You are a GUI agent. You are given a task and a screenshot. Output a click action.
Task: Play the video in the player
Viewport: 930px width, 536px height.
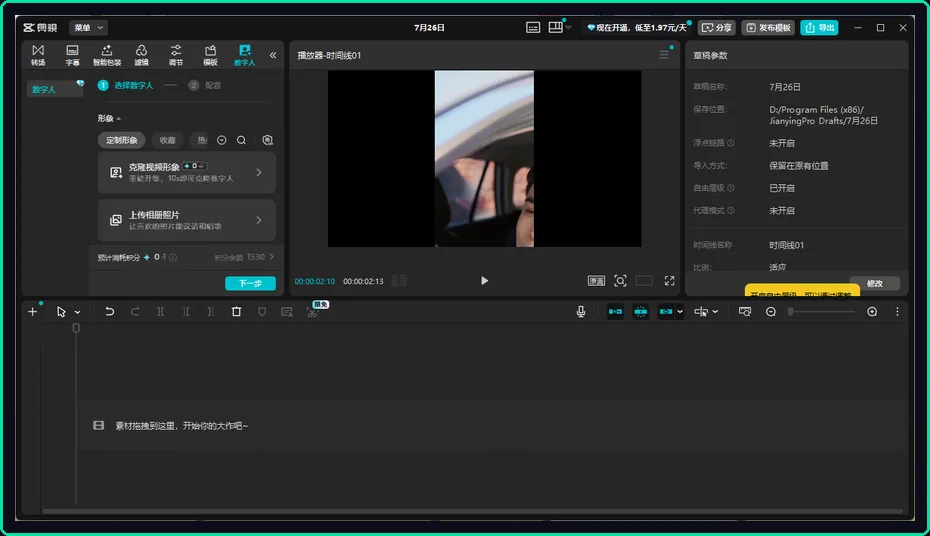click(x=485, y=280)
